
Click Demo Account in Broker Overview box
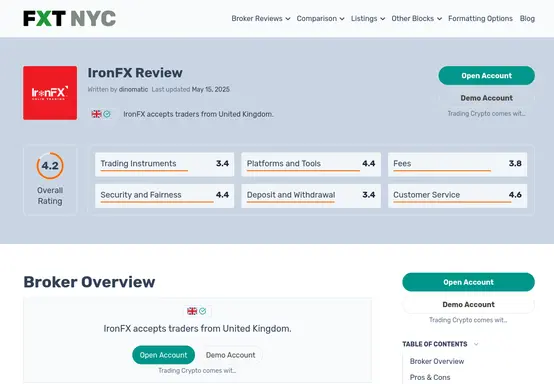(230, 355)
